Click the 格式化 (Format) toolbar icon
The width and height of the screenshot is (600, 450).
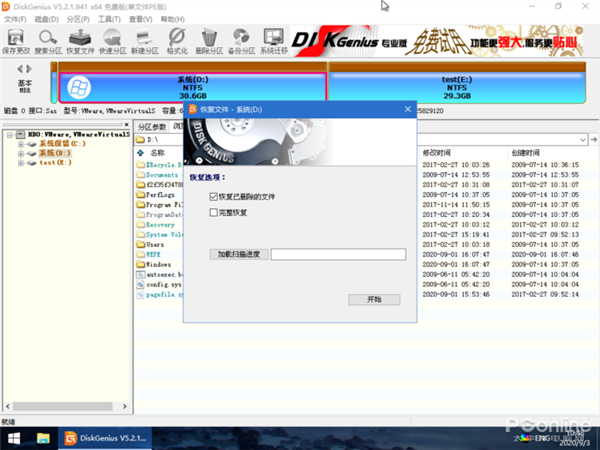tap(177, 39)
